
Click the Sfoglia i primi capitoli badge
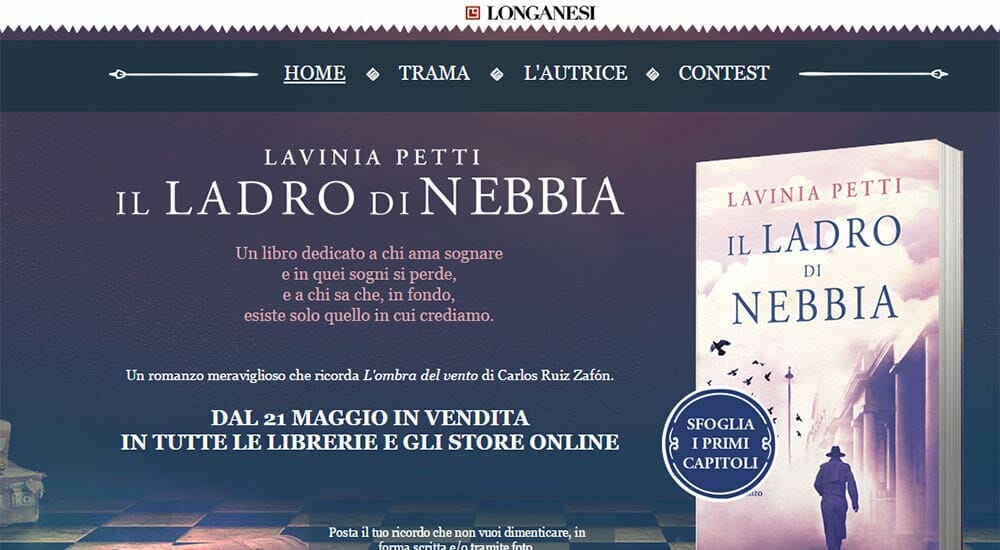tap(719, 443)
